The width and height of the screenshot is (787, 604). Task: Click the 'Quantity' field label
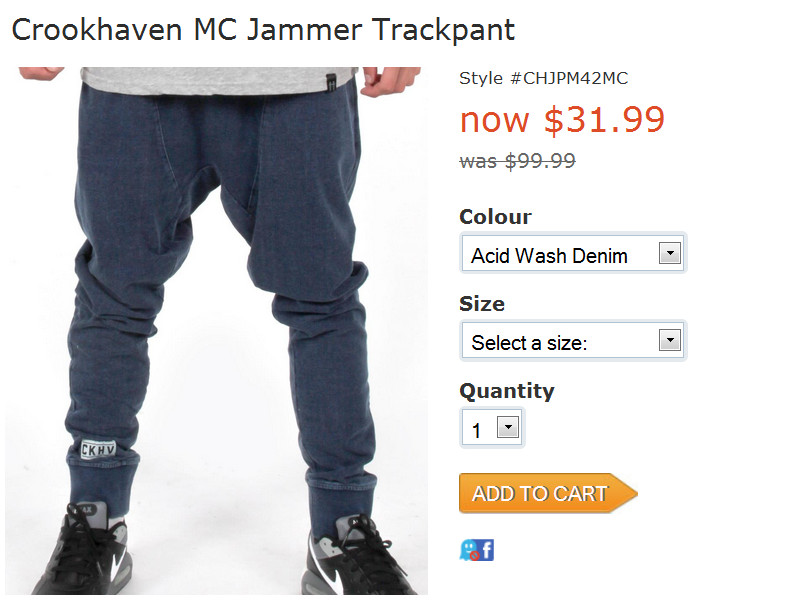[507, 391]
